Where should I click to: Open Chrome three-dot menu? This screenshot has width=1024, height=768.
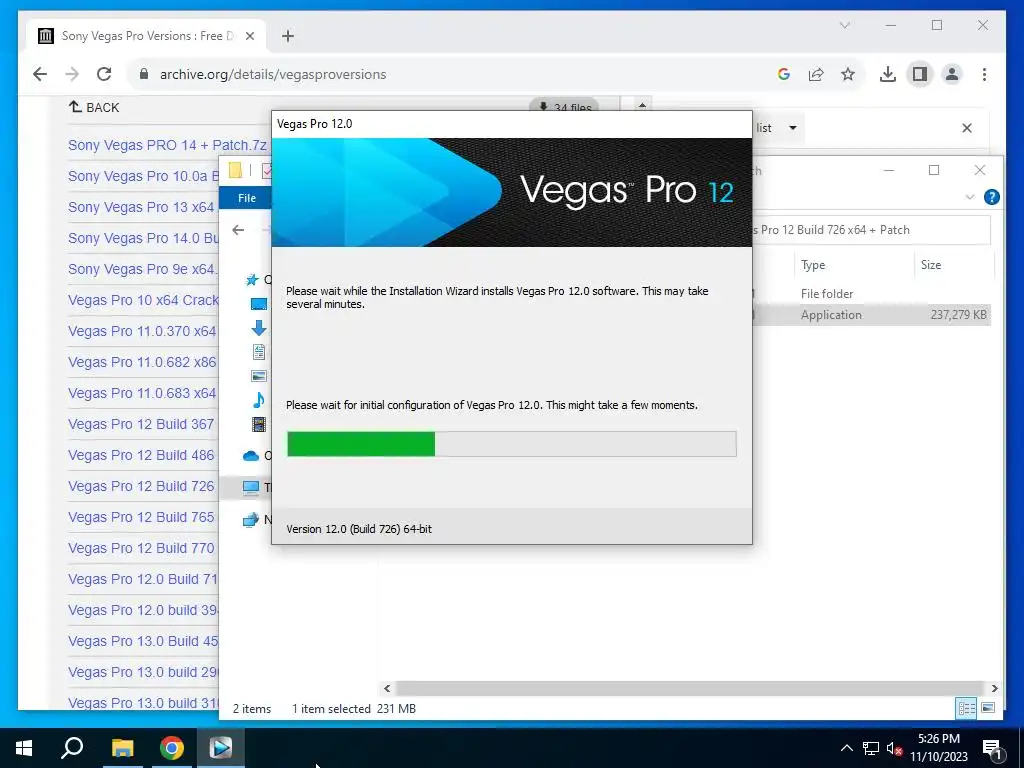tap(984, 74)
